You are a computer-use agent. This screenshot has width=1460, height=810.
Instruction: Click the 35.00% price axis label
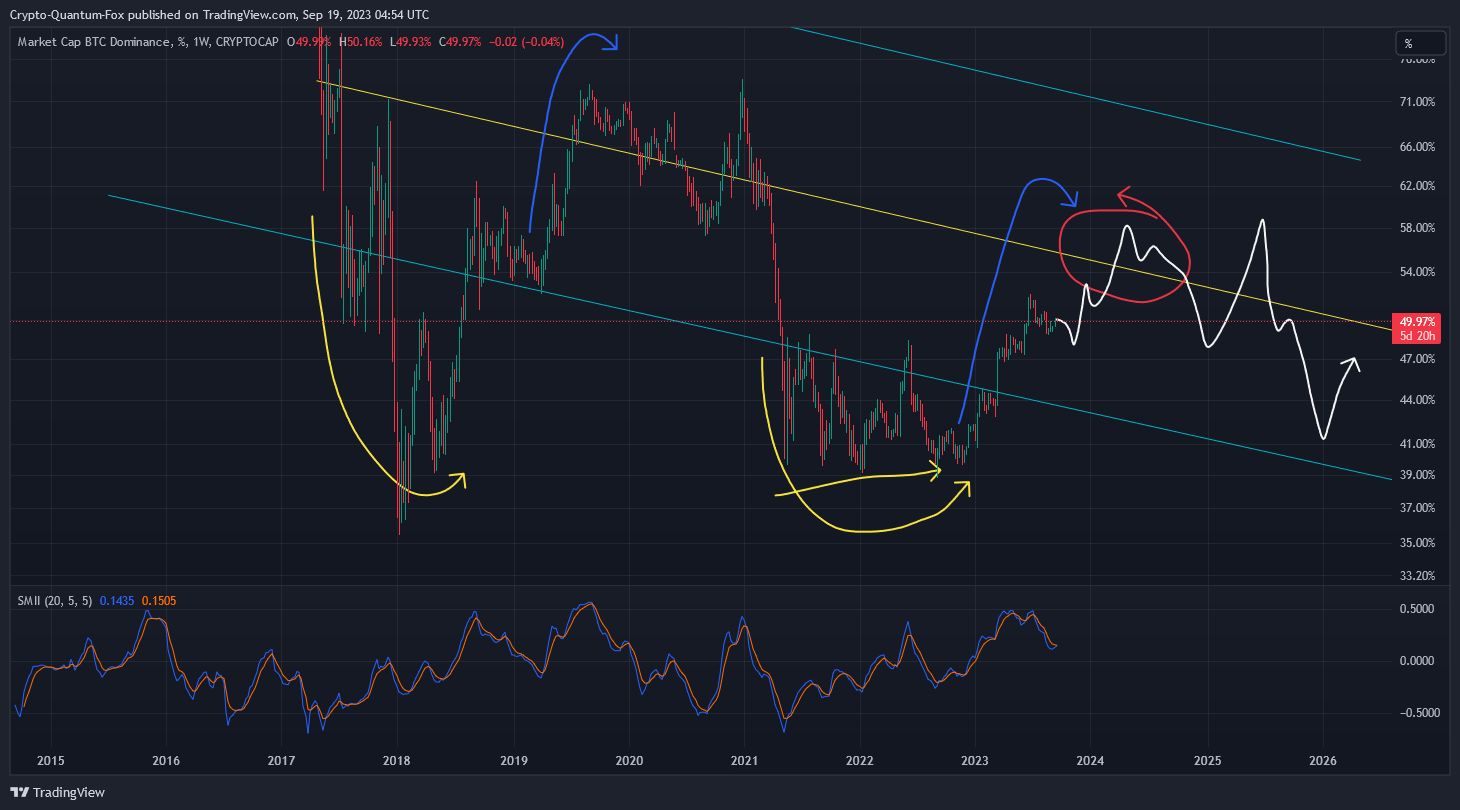point(1418,543)
